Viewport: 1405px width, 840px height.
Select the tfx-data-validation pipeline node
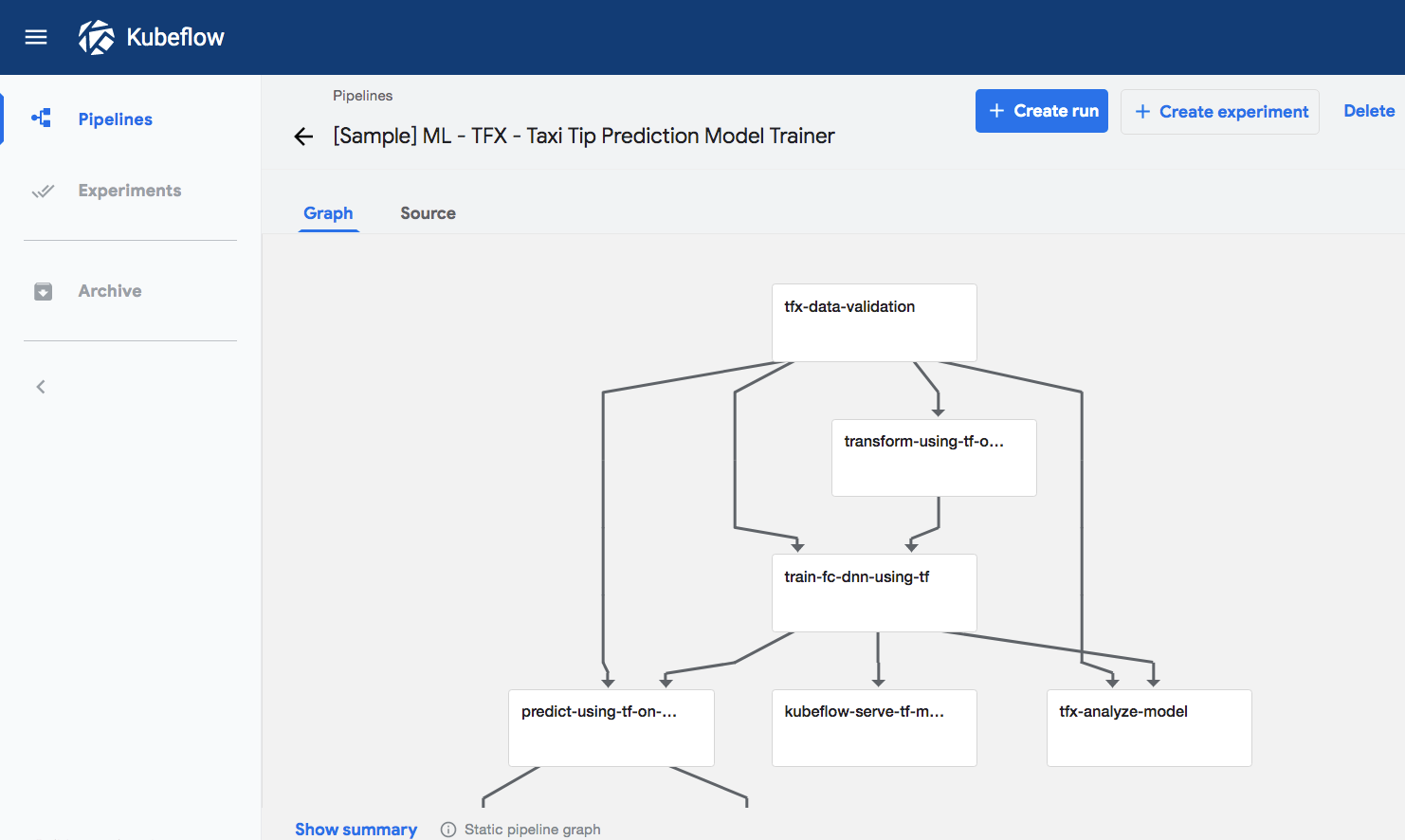click(873, 322)
